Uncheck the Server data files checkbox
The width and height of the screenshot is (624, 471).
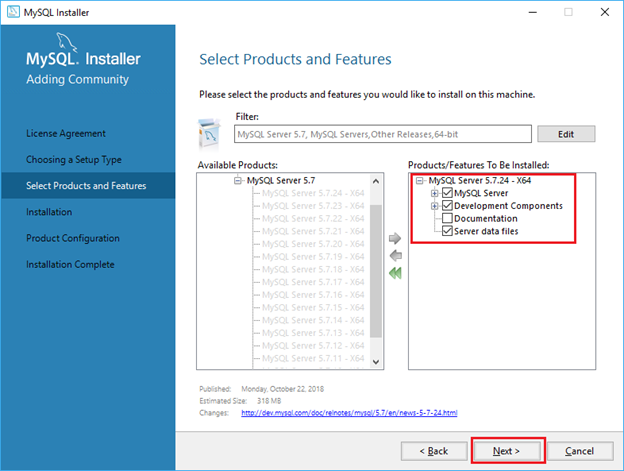(447, 231)
